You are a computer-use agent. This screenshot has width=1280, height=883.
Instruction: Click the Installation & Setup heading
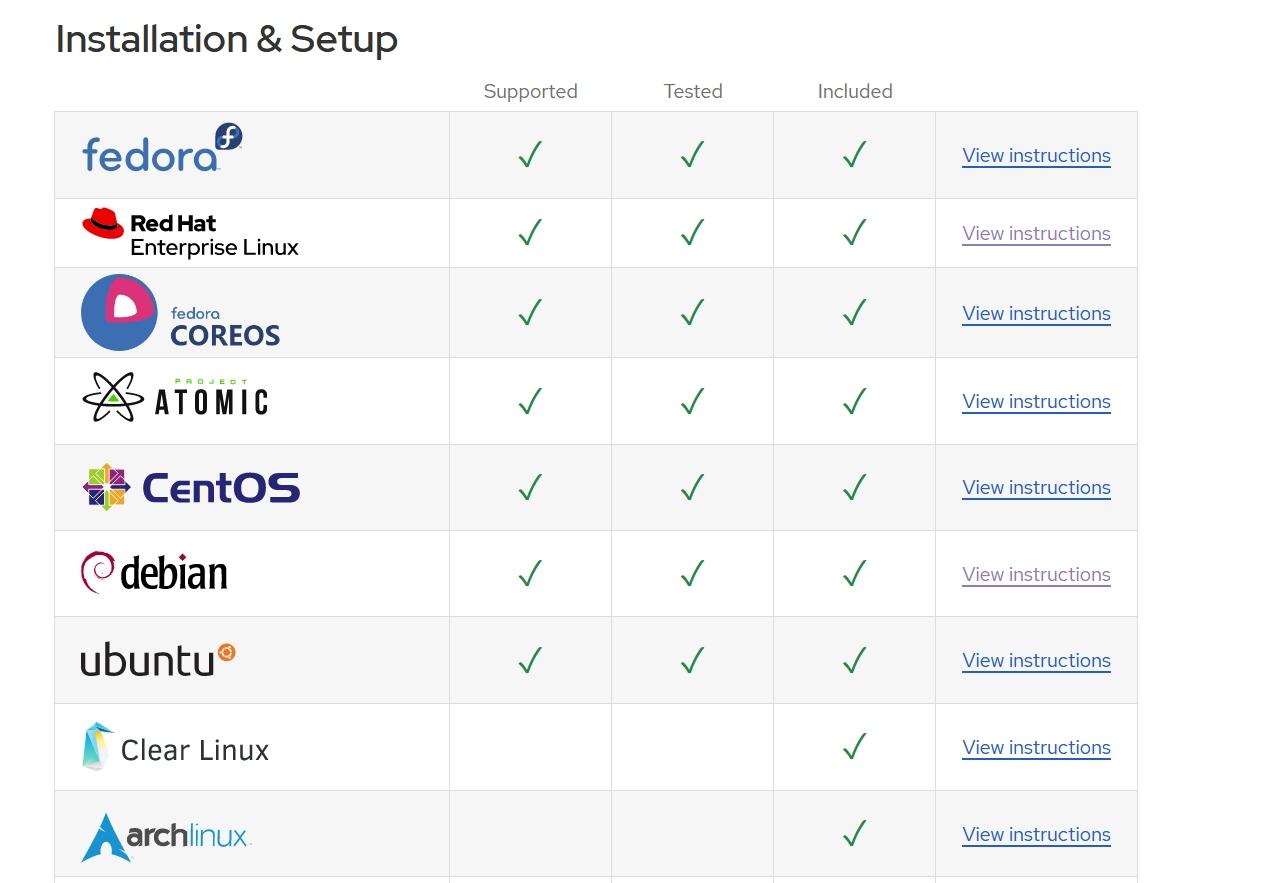[227, 39]
